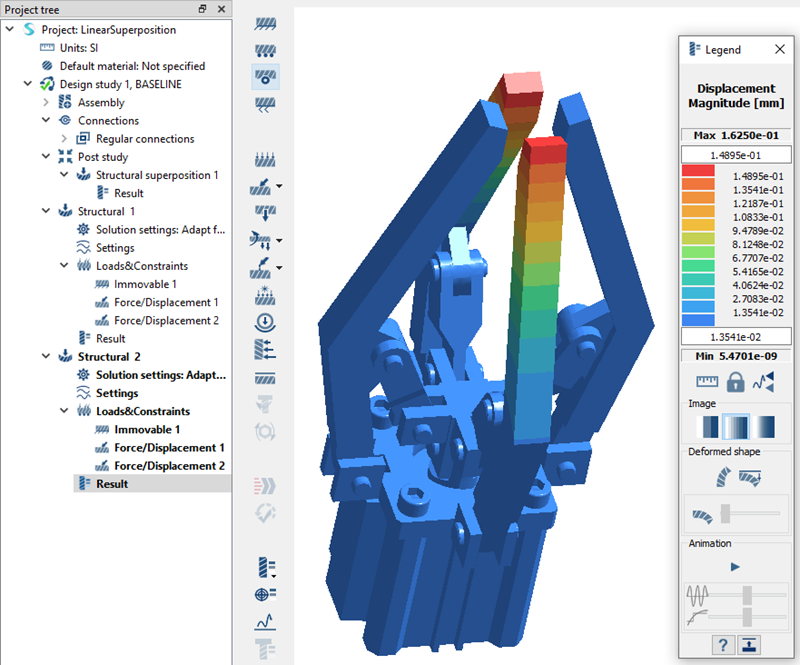Select Immovable 1 under Structural 1

click(x=146, y=284)
